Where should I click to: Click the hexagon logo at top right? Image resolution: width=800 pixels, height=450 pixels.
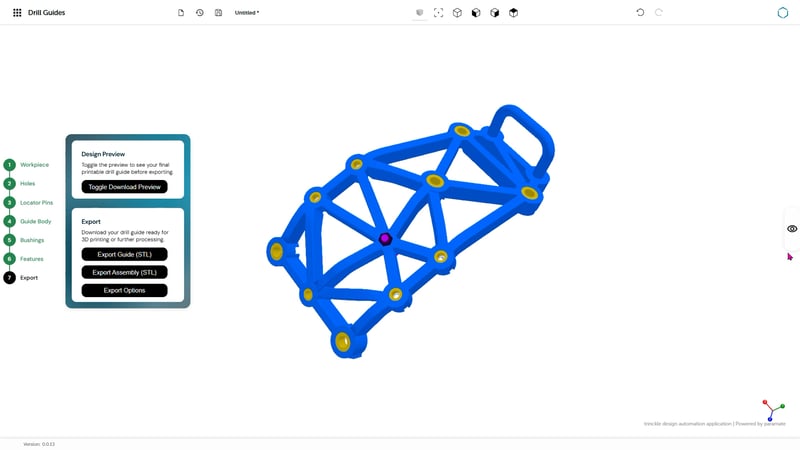coord(783,13)
